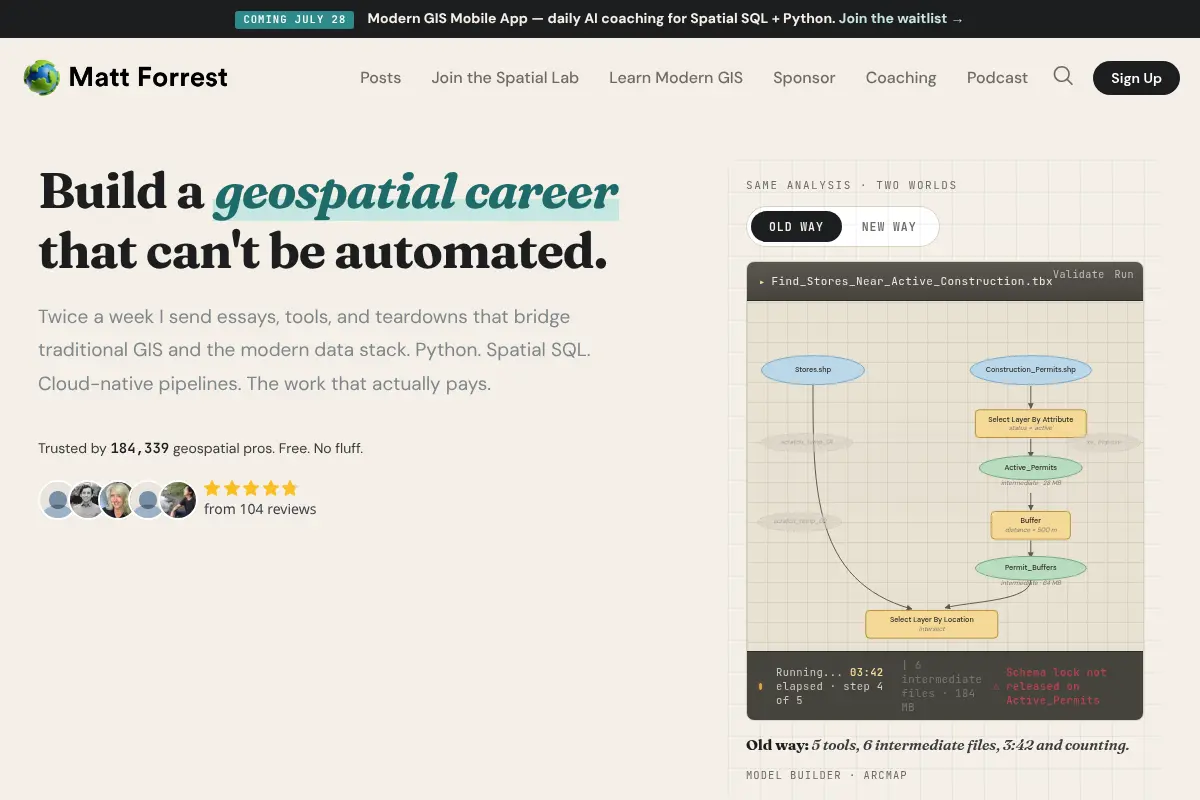Click Run in model header

pyautogui.click(x=1124, y=274)
